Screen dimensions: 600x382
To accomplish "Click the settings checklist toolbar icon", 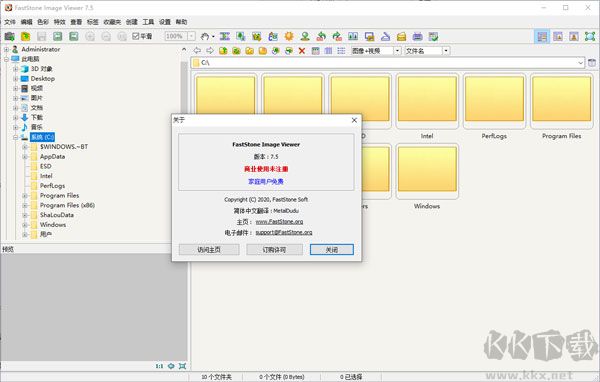I will 434,37.
